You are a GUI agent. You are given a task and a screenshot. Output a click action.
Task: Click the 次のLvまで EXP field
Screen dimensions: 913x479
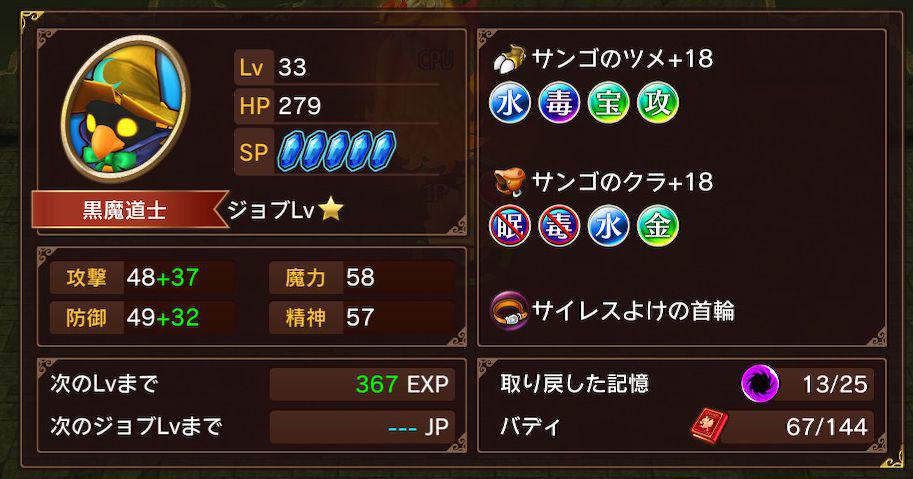pos(362,384)
